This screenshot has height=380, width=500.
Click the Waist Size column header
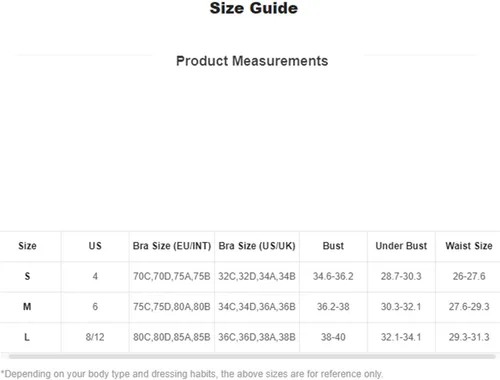pos(469,246)
